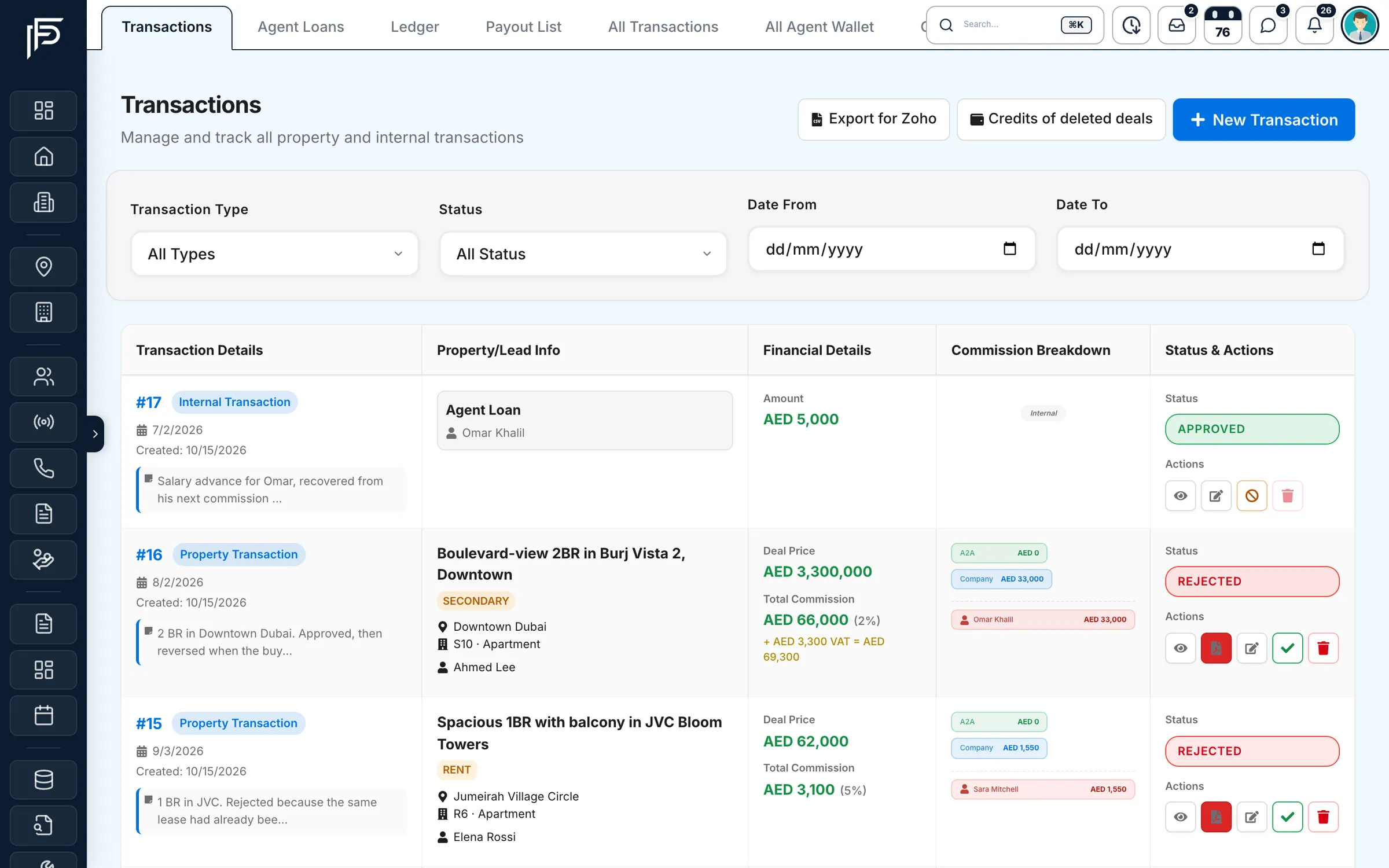Expand the collapsed sidebar chevron
This screenshot has width=1389, height=868.
95,433
